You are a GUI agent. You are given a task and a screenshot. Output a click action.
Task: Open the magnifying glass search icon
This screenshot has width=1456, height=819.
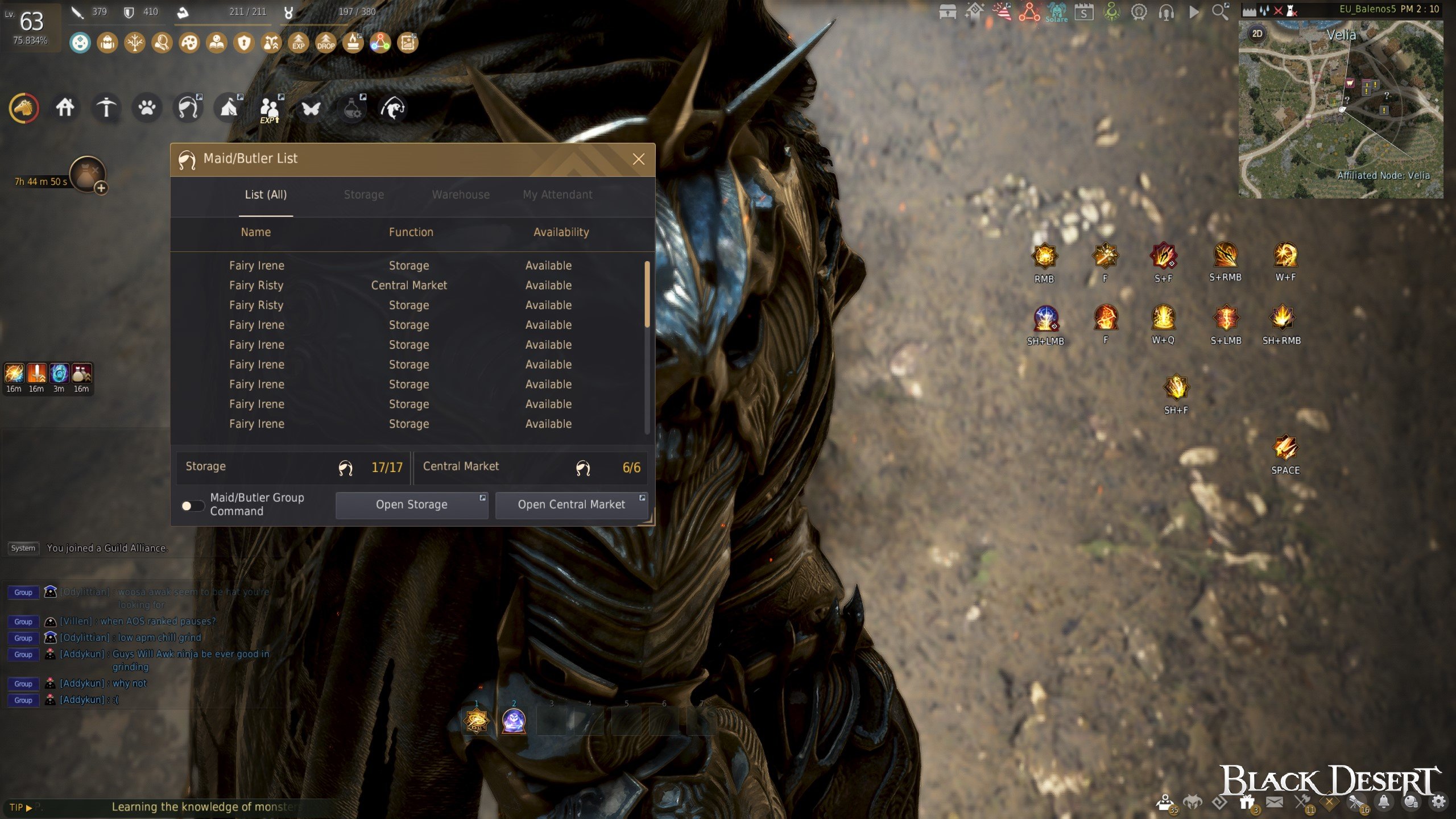point(1221,12)
